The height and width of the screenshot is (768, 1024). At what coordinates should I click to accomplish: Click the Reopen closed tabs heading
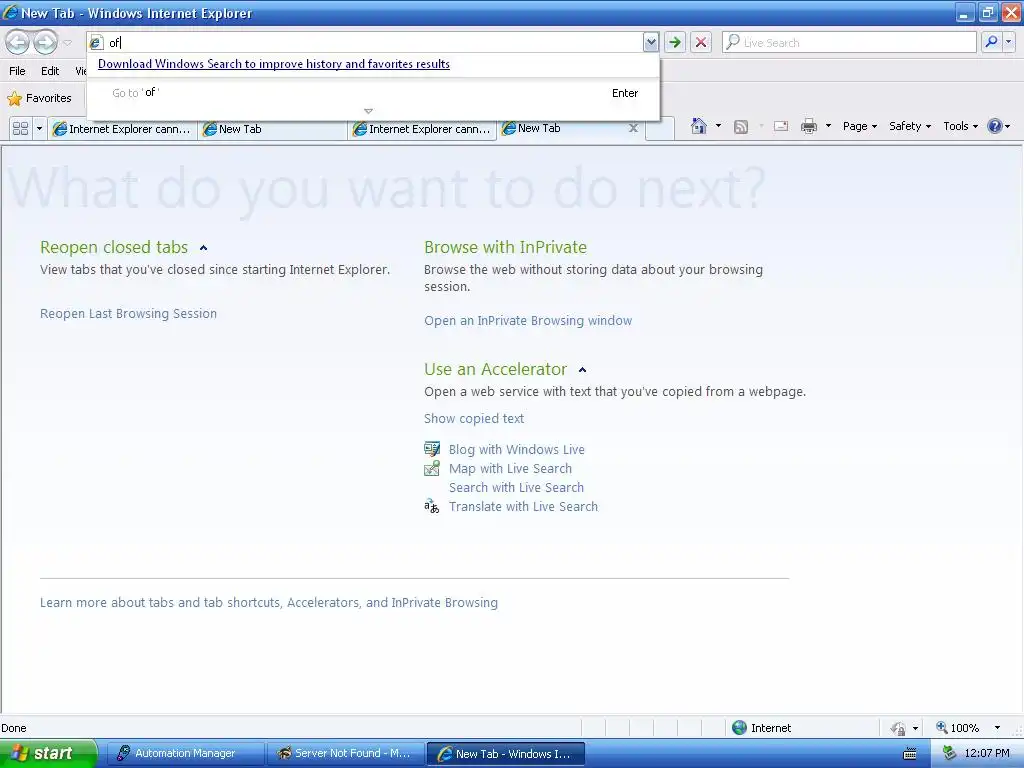114,247
